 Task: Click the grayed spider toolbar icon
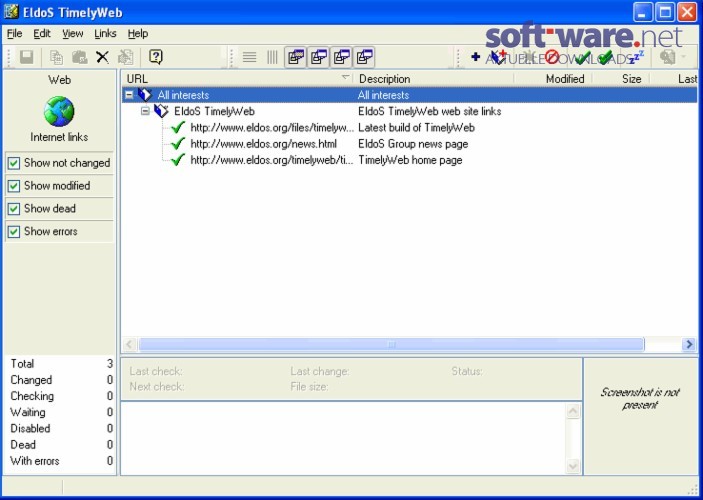[529, 57]
